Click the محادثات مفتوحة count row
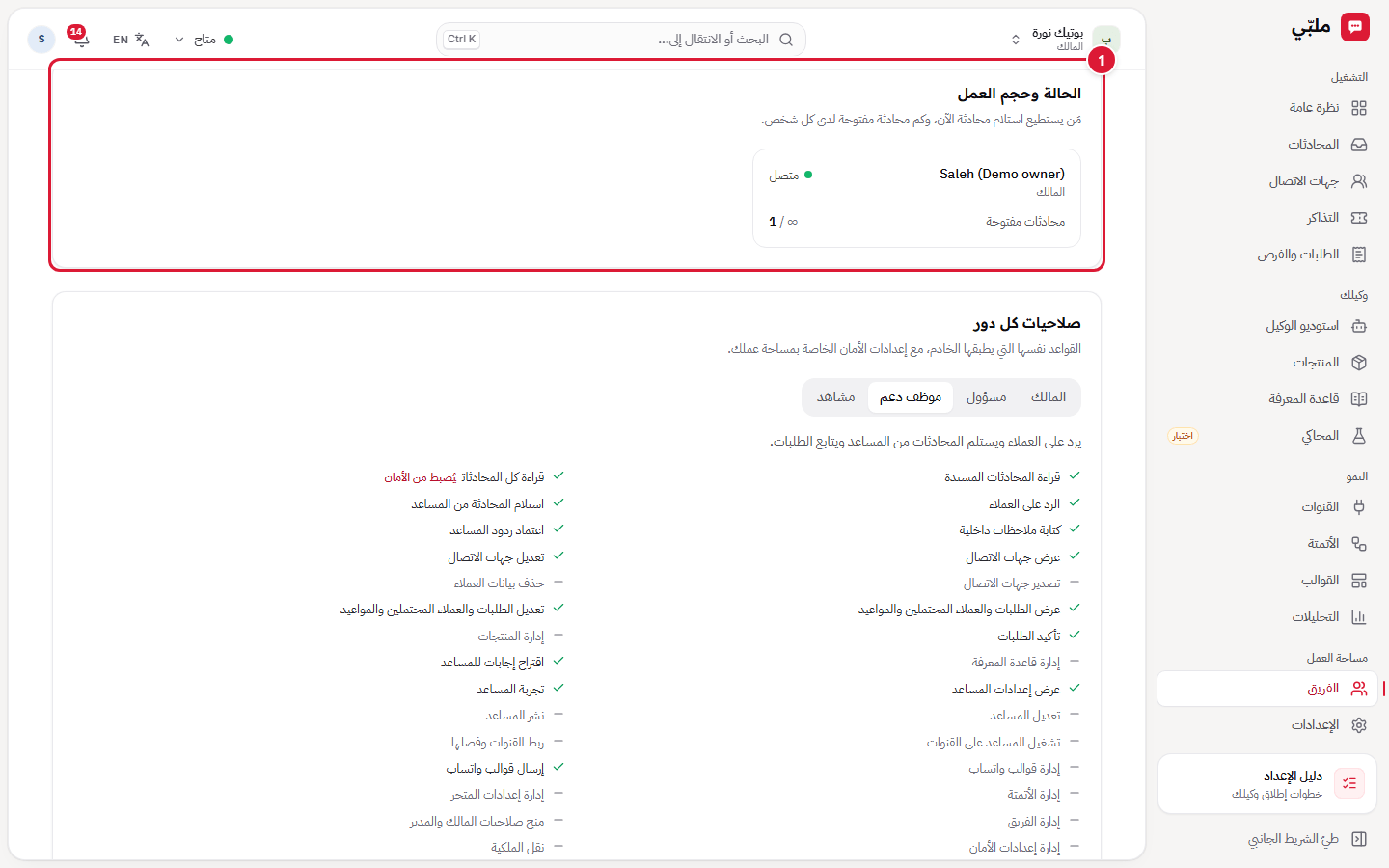The image size is (1389, 868). click(916, 222)
